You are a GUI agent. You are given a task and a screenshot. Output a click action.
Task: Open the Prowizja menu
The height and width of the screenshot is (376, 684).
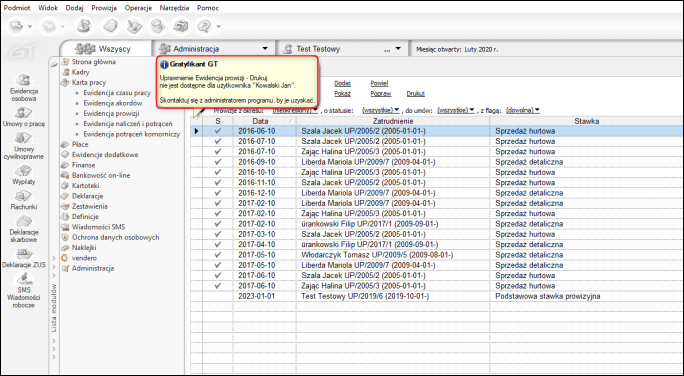(104, 8)
